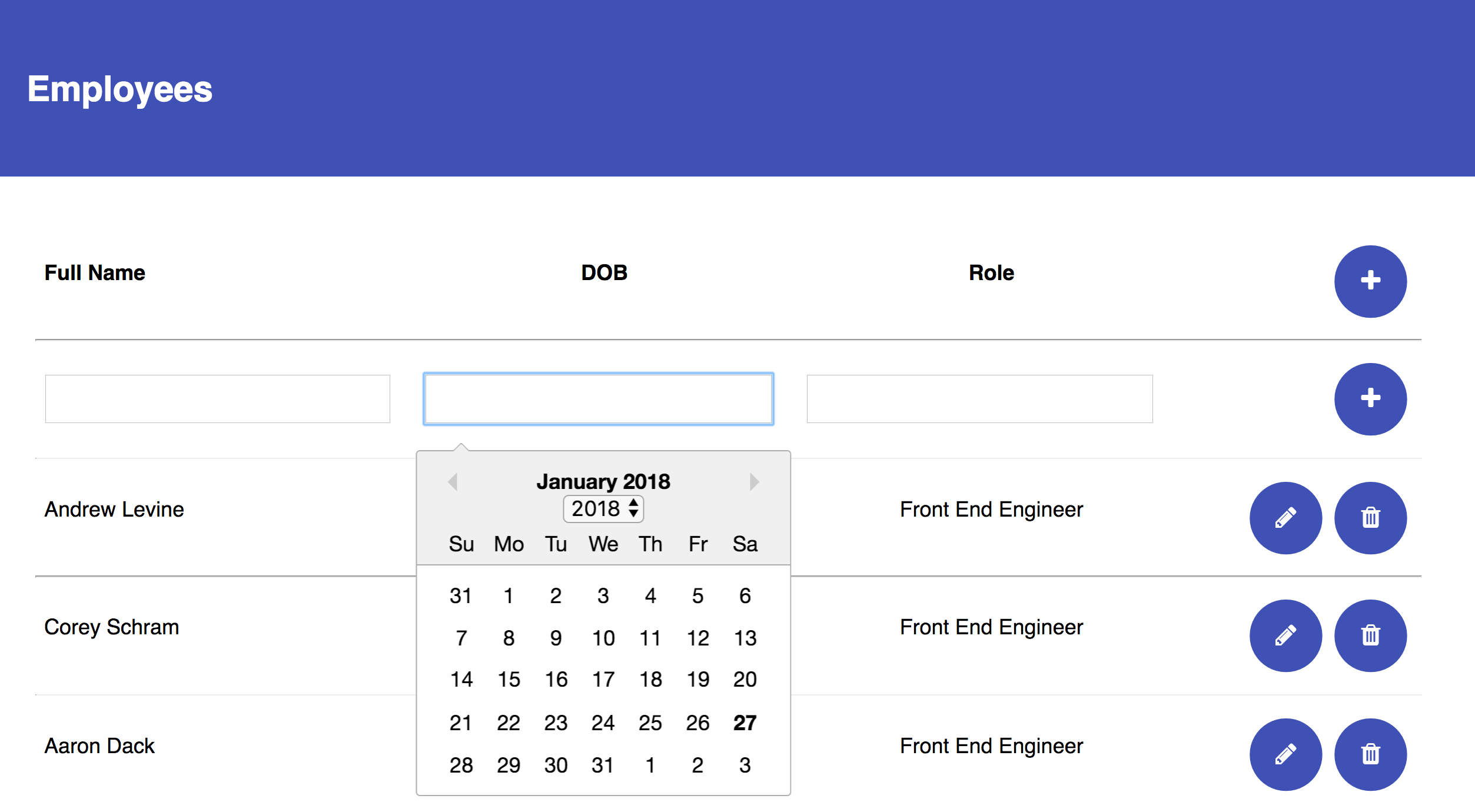The image size is (1475, 812).
Task: Delete Andrew Levine with the trash icon
Action: click(1370, 518)
